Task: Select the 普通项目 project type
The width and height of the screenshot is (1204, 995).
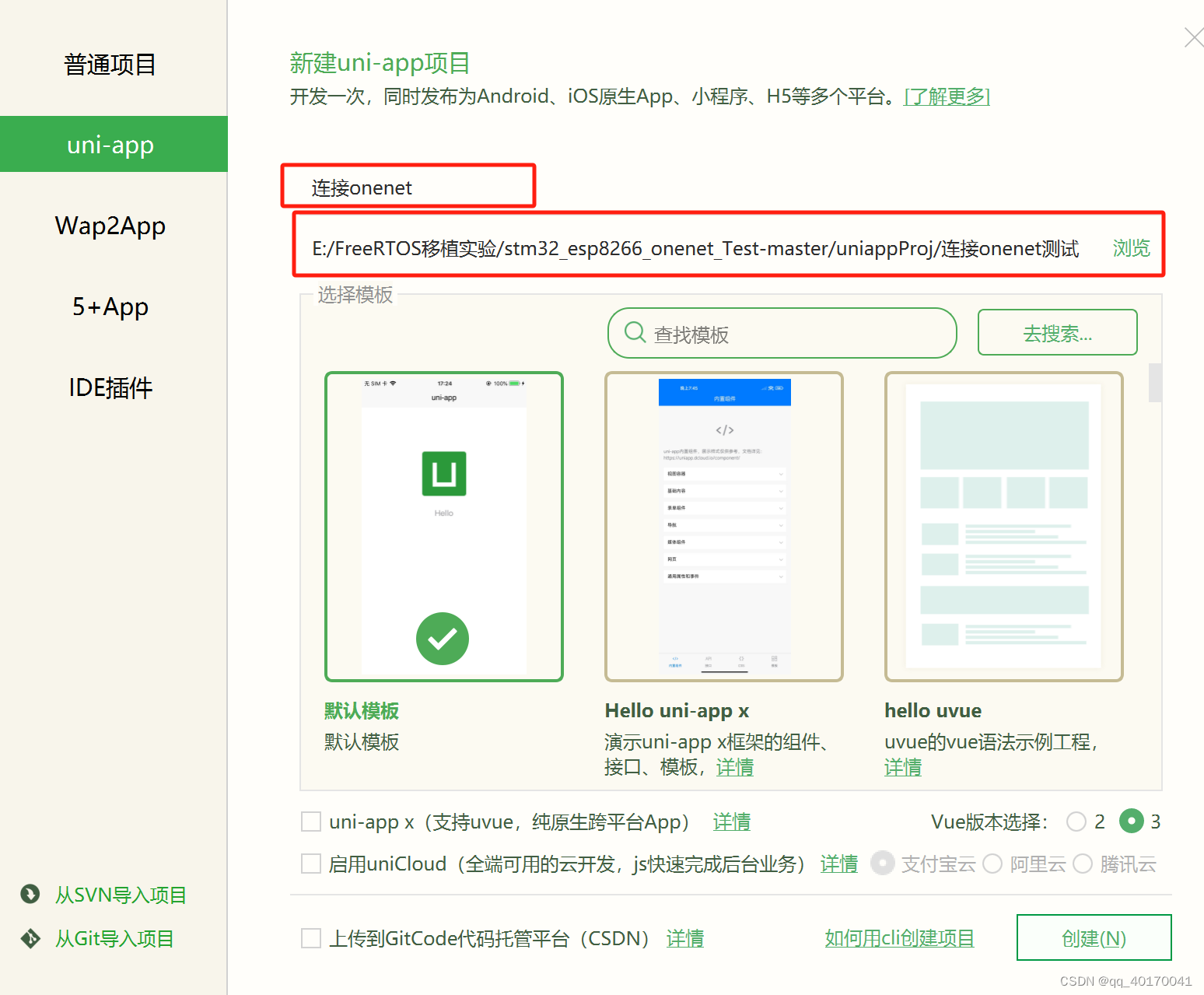Action: pos(110,65)
